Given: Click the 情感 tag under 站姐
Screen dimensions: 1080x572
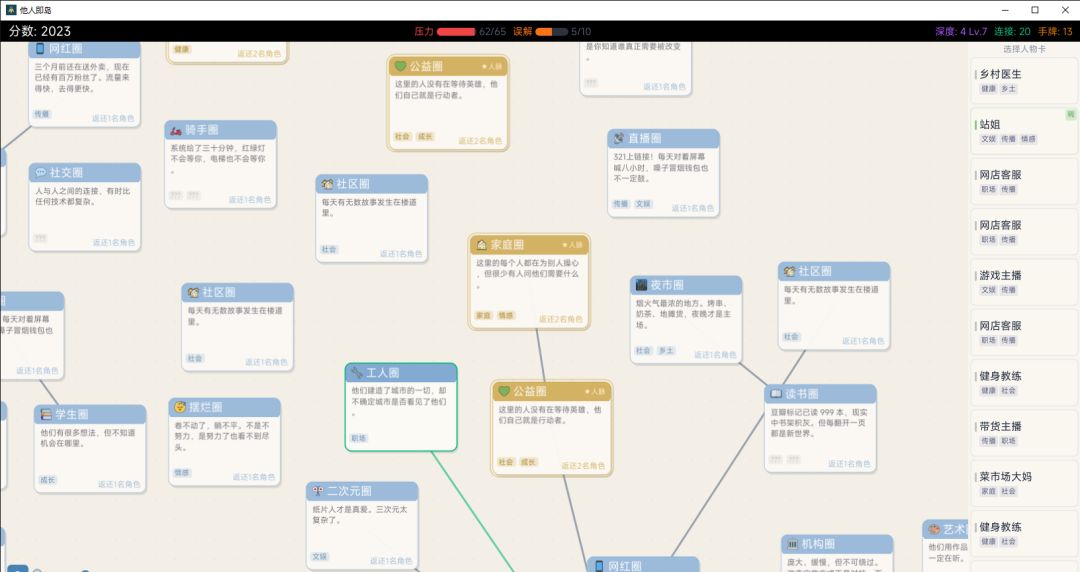Looking at the screenshot, I should 1028,139.
